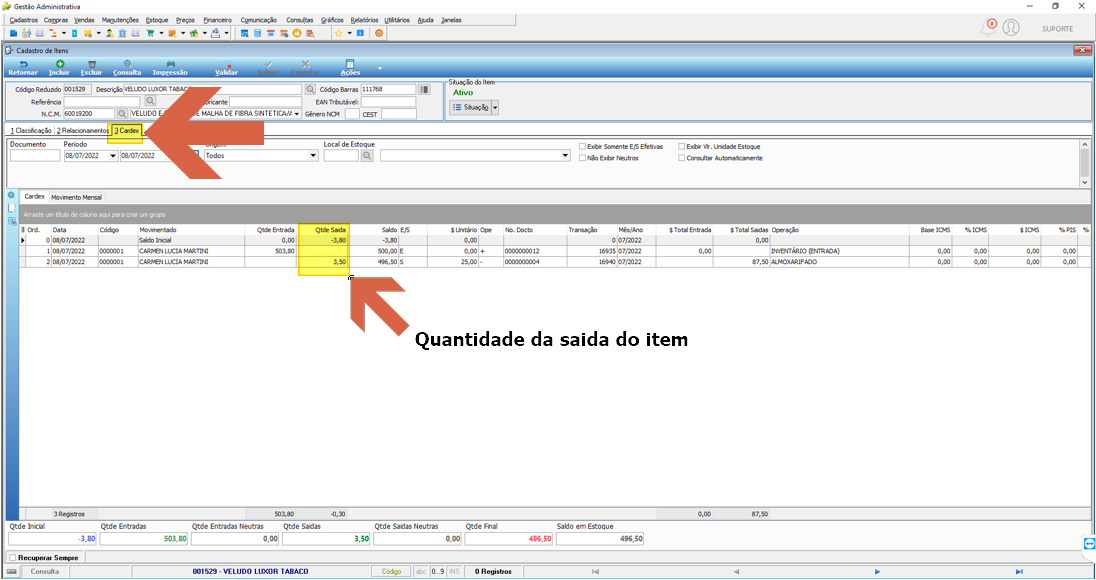This screenshot has height=580, width=1096.
Task: Click the calculator icon in main toolbar
Action: (x=257, y=33)
